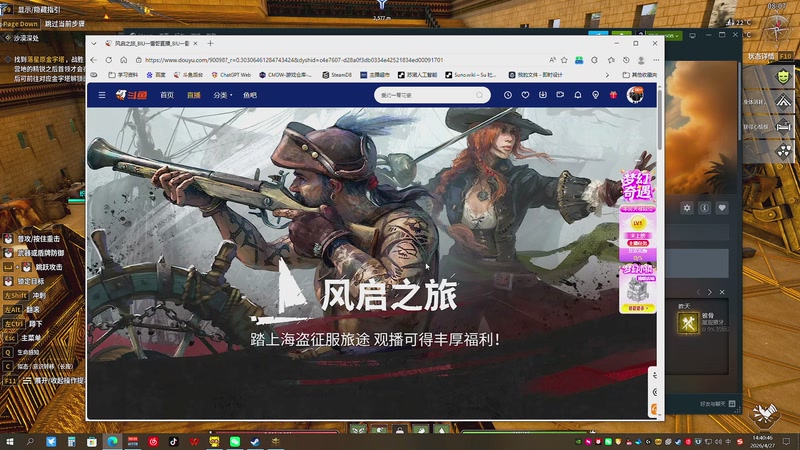Screen dimensions: 800x450
Task: Expand the tab list chevron in title bar
Action: pyautogui.click(x=94, y=43)
